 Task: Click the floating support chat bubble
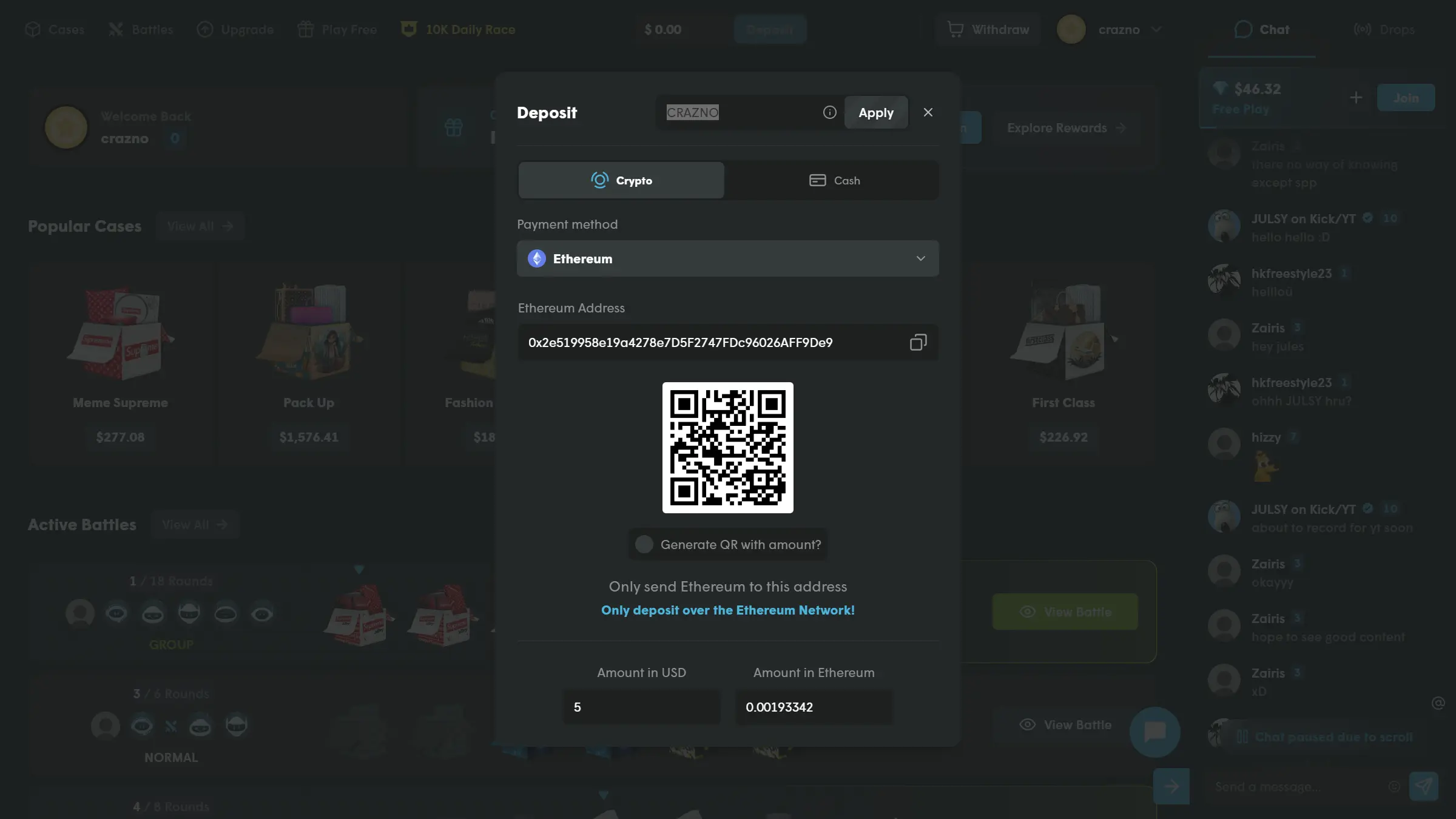pyautogui.click(x=1154, y=732)
